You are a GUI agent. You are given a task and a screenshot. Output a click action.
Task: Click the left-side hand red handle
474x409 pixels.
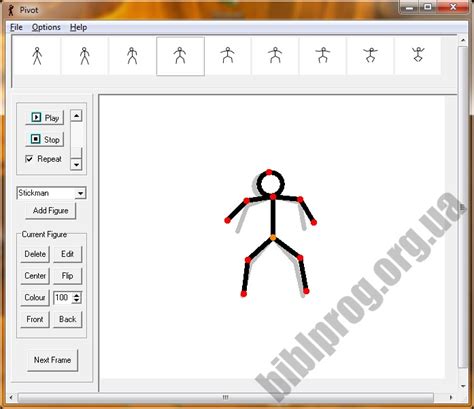tap(227, 220)
